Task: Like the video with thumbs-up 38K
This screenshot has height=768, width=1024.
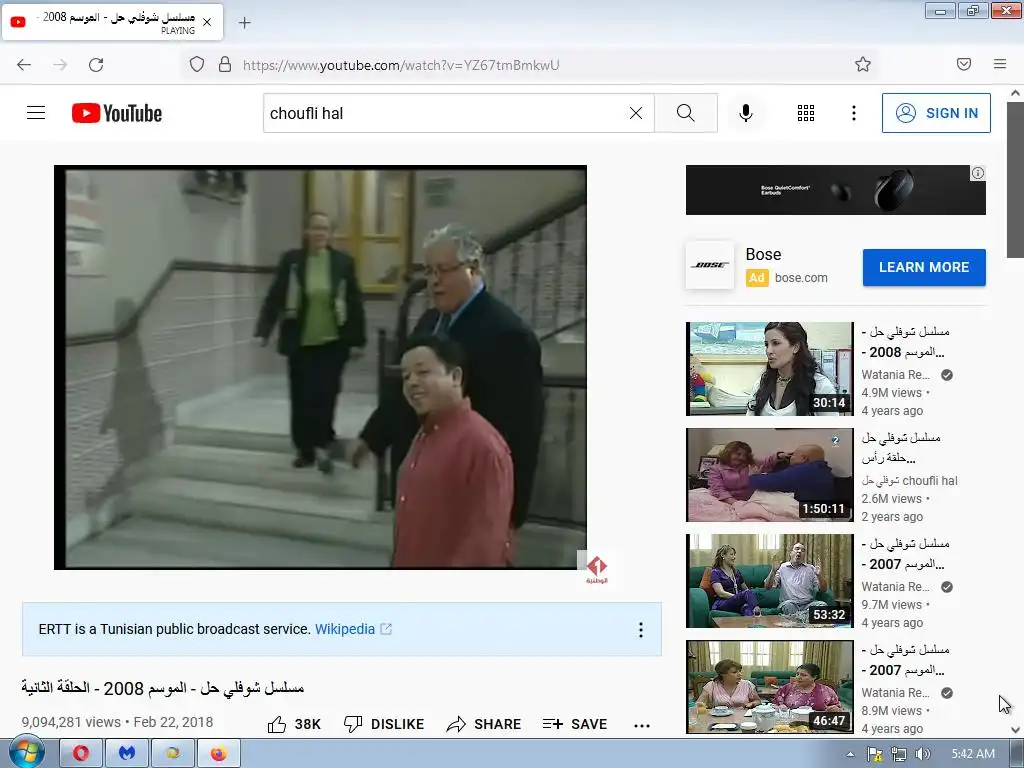Action: point(294,724)
